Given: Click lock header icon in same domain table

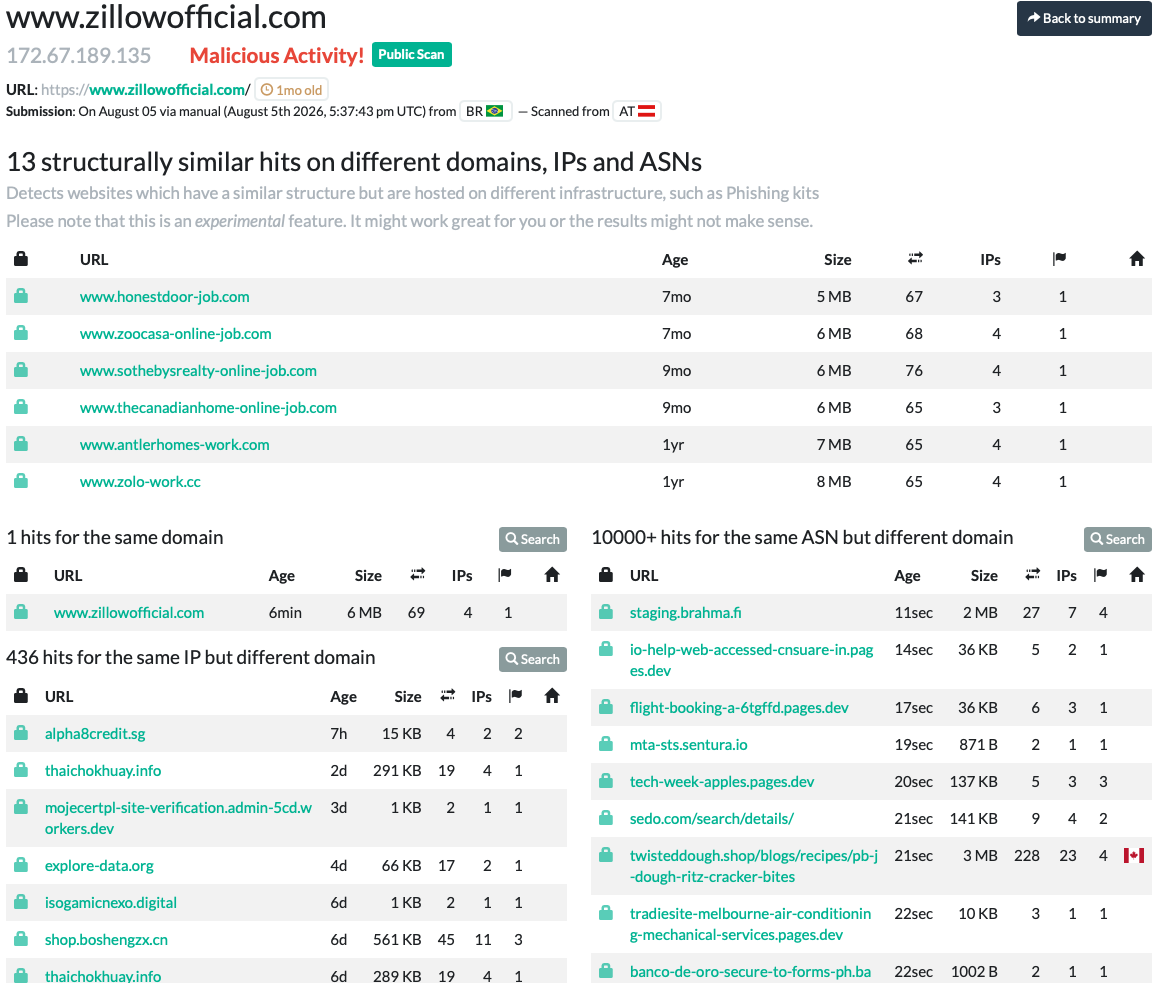Looking at the screenshot, I should point(21,575).
